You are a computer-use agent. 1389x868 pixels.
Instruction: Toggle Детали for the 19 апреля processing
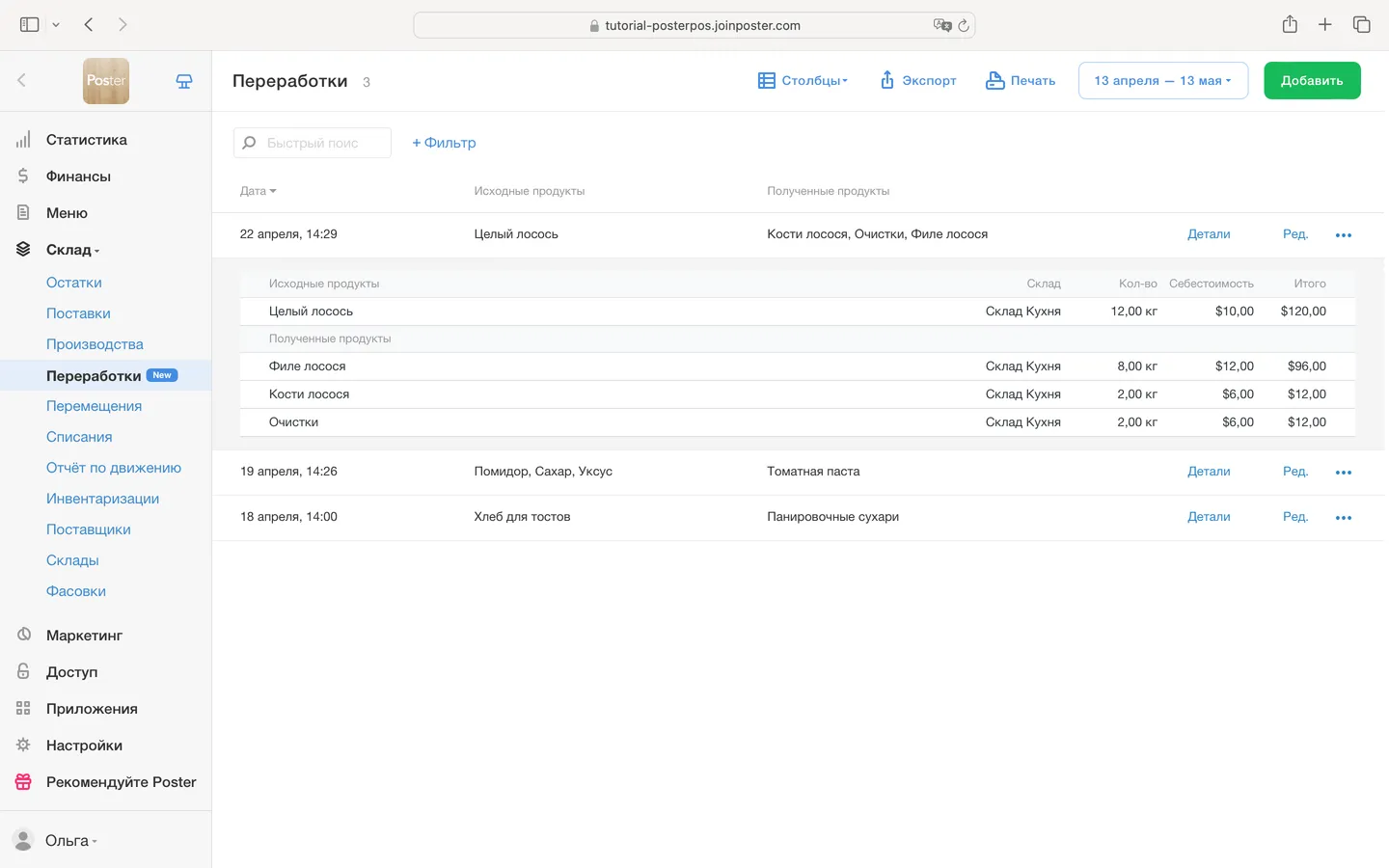(x=1208, y=472)
